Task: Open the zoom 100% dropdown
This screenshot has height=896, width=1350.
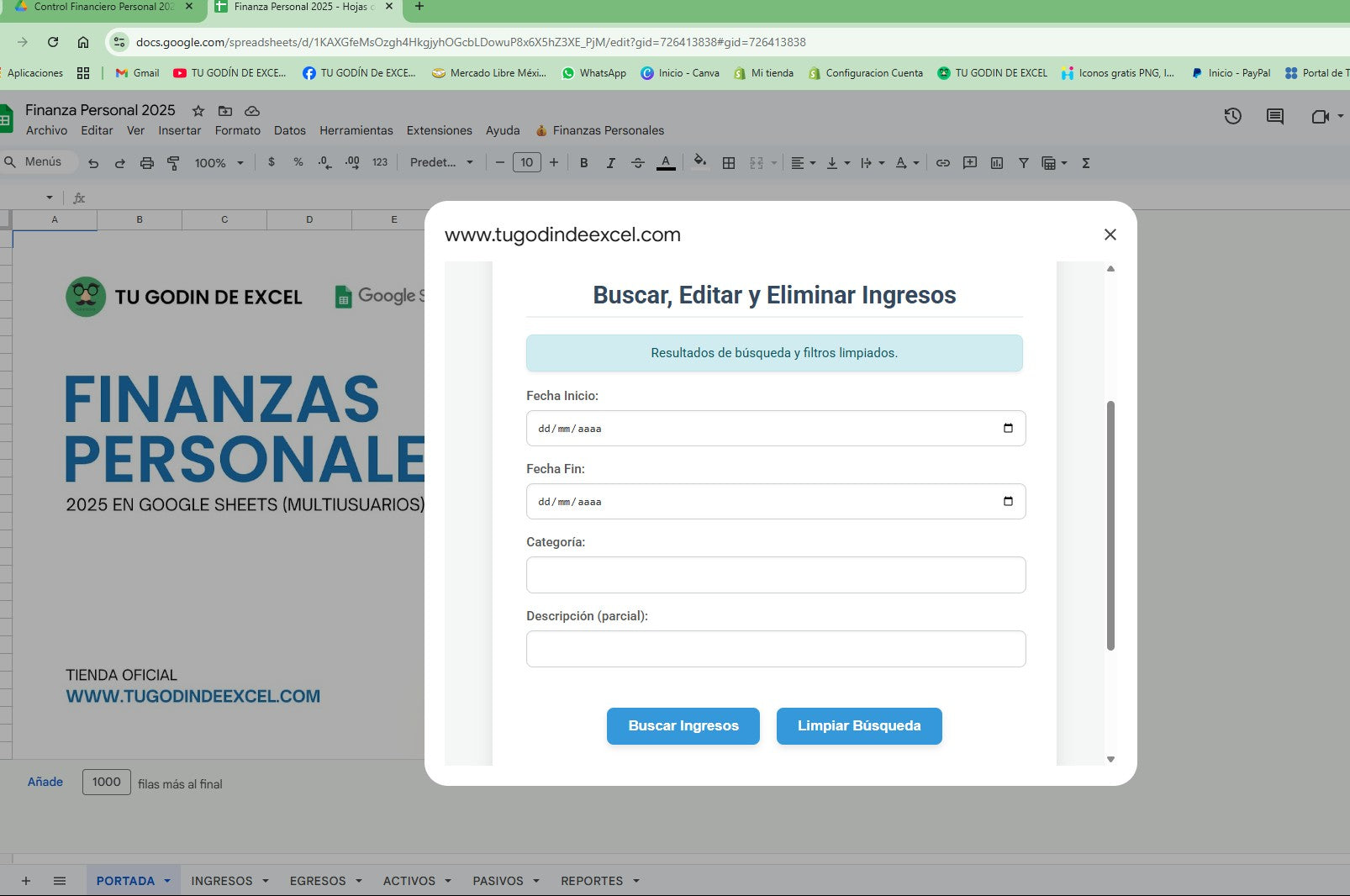Action: pos(219,163)
